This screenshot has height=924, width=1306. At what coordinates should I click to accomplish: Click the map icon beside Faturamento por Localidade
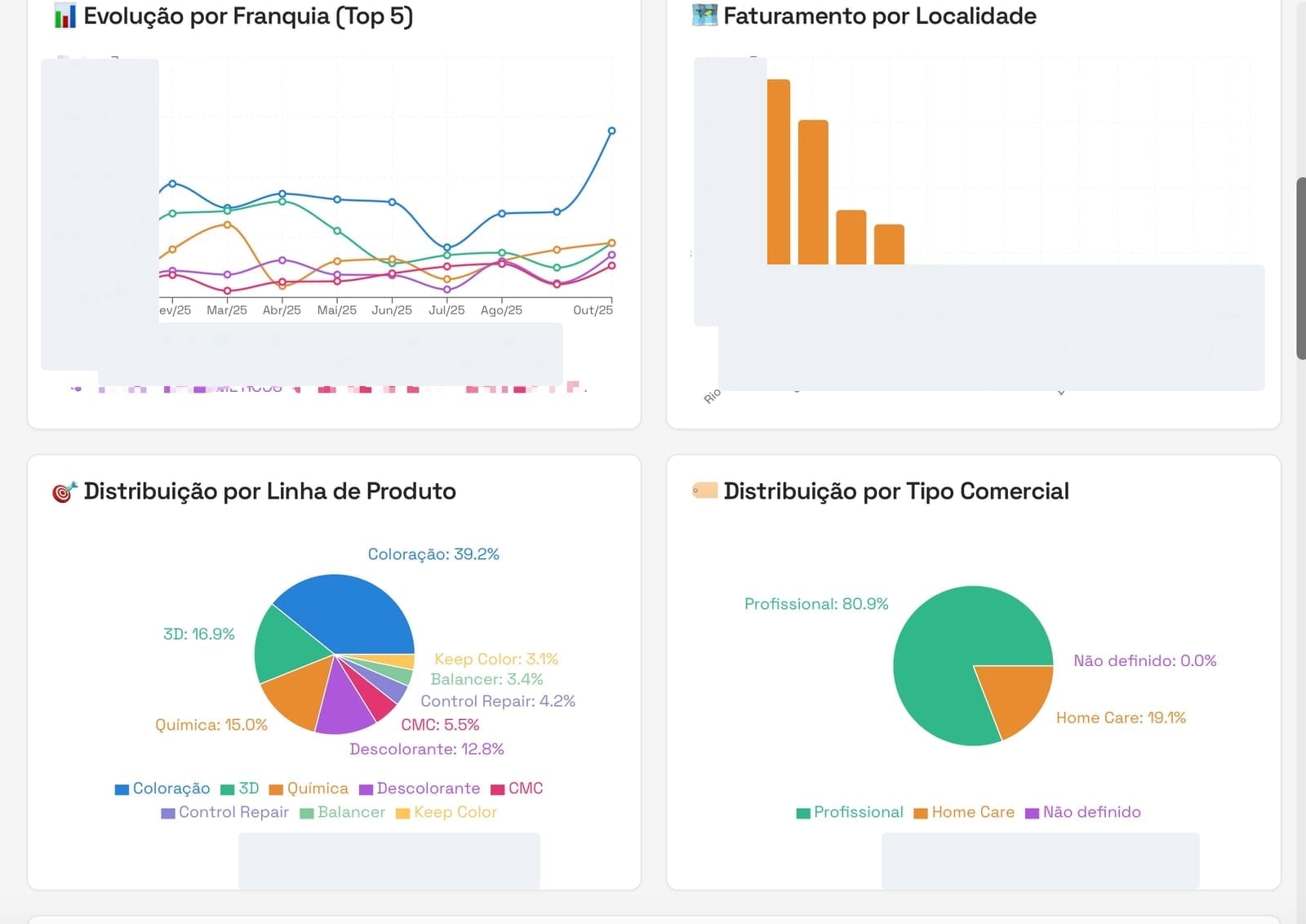704,16
